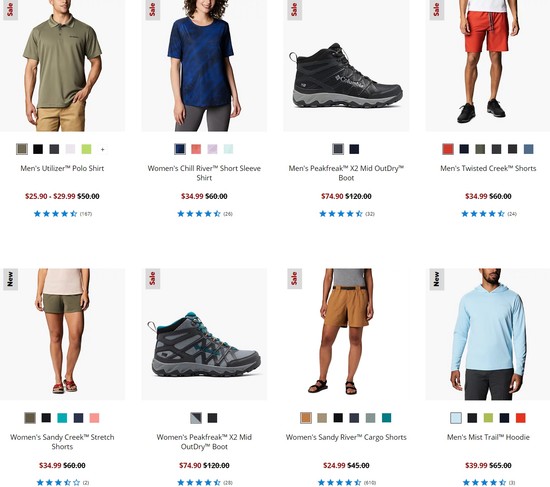The width and height of the screenshot is (550, 487).
Task: View star rating reviews for Men's Peakfreak Boot
Action: point(347,214)
